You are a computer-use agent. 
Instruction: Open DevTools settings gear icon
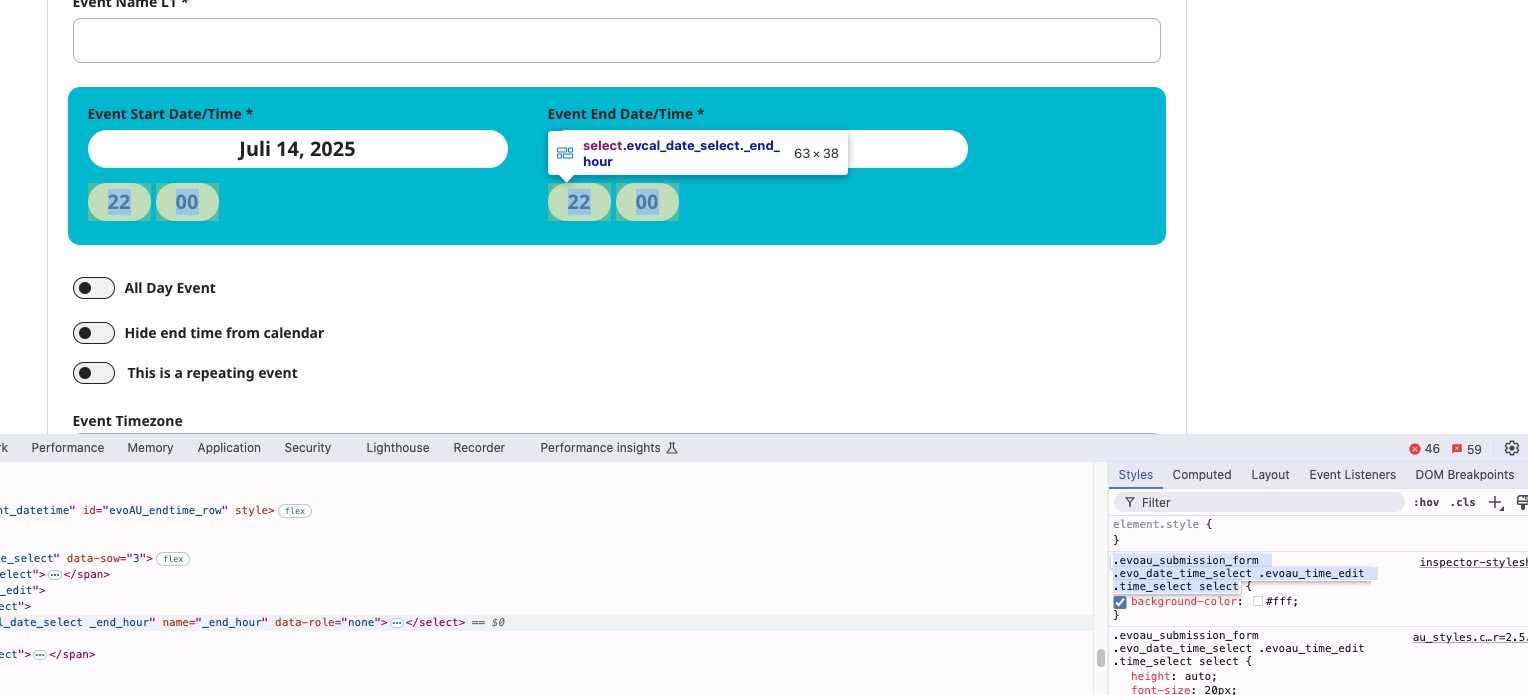[x=1511, y=448]
